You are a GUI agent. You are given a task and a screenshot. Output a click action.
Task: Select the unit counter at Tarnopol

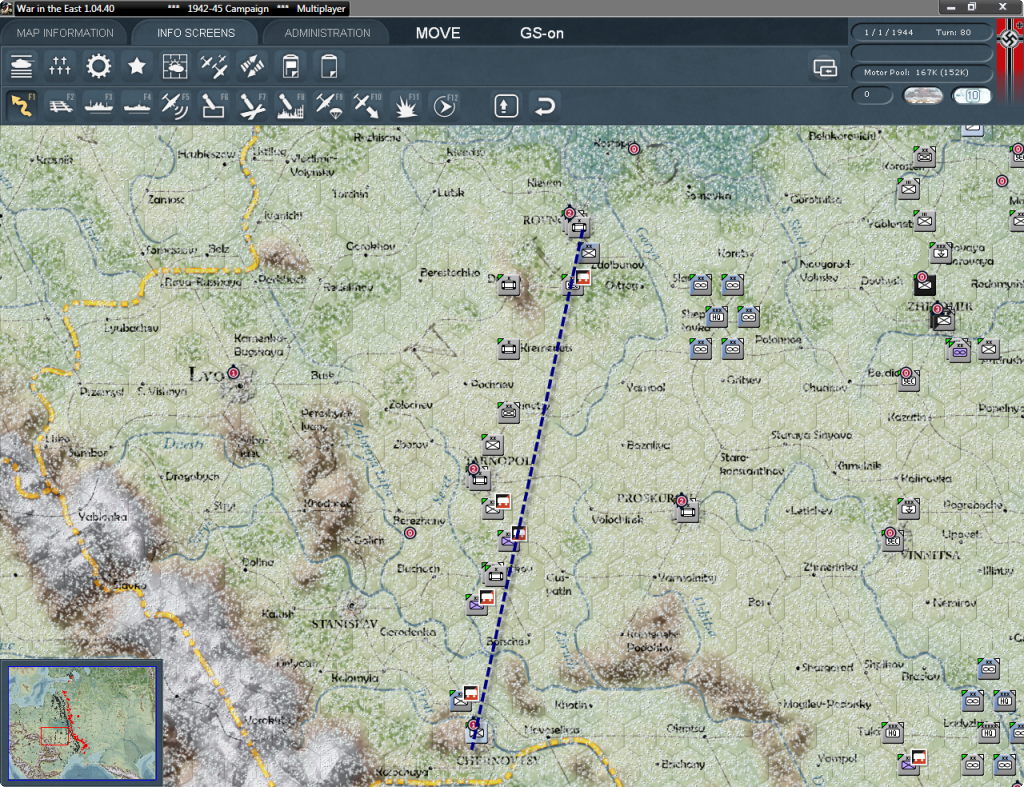[x=479, y=479]
